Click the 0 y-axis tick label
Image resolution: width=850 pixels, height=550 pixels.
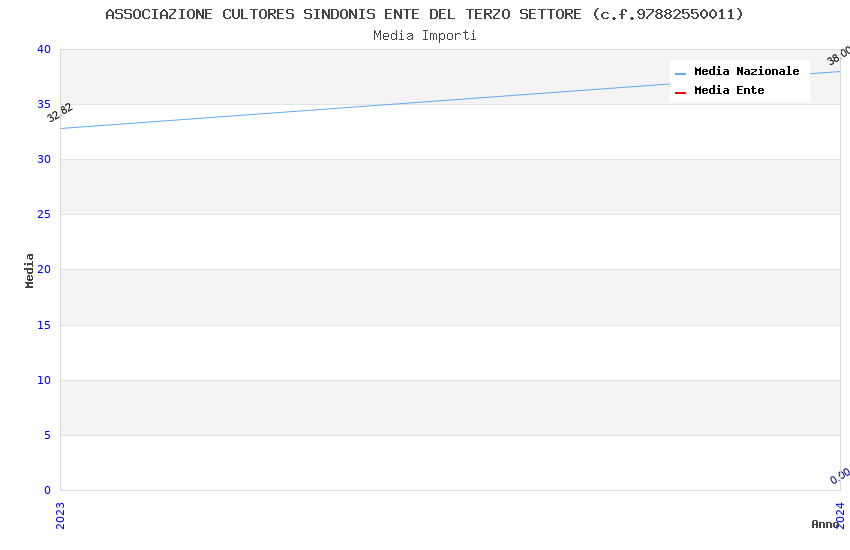point(46,490)
